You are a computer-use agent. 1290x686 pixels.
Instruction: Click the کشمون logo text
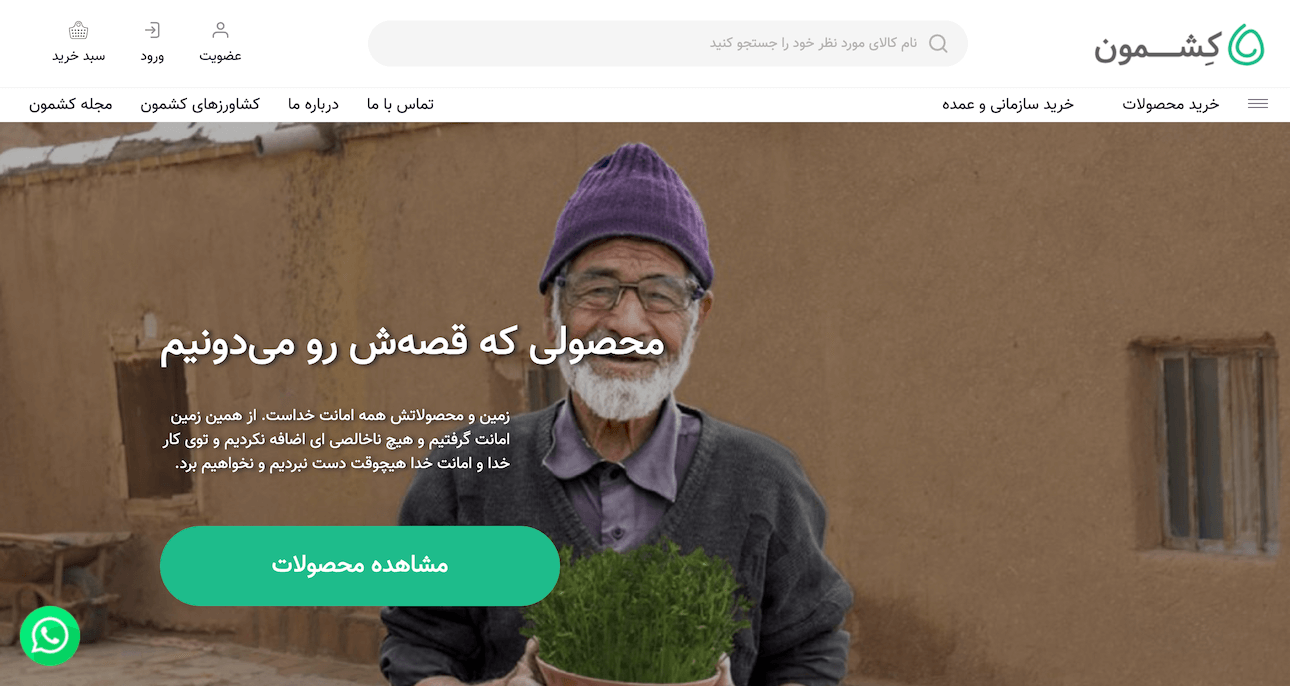point(1158,47)
